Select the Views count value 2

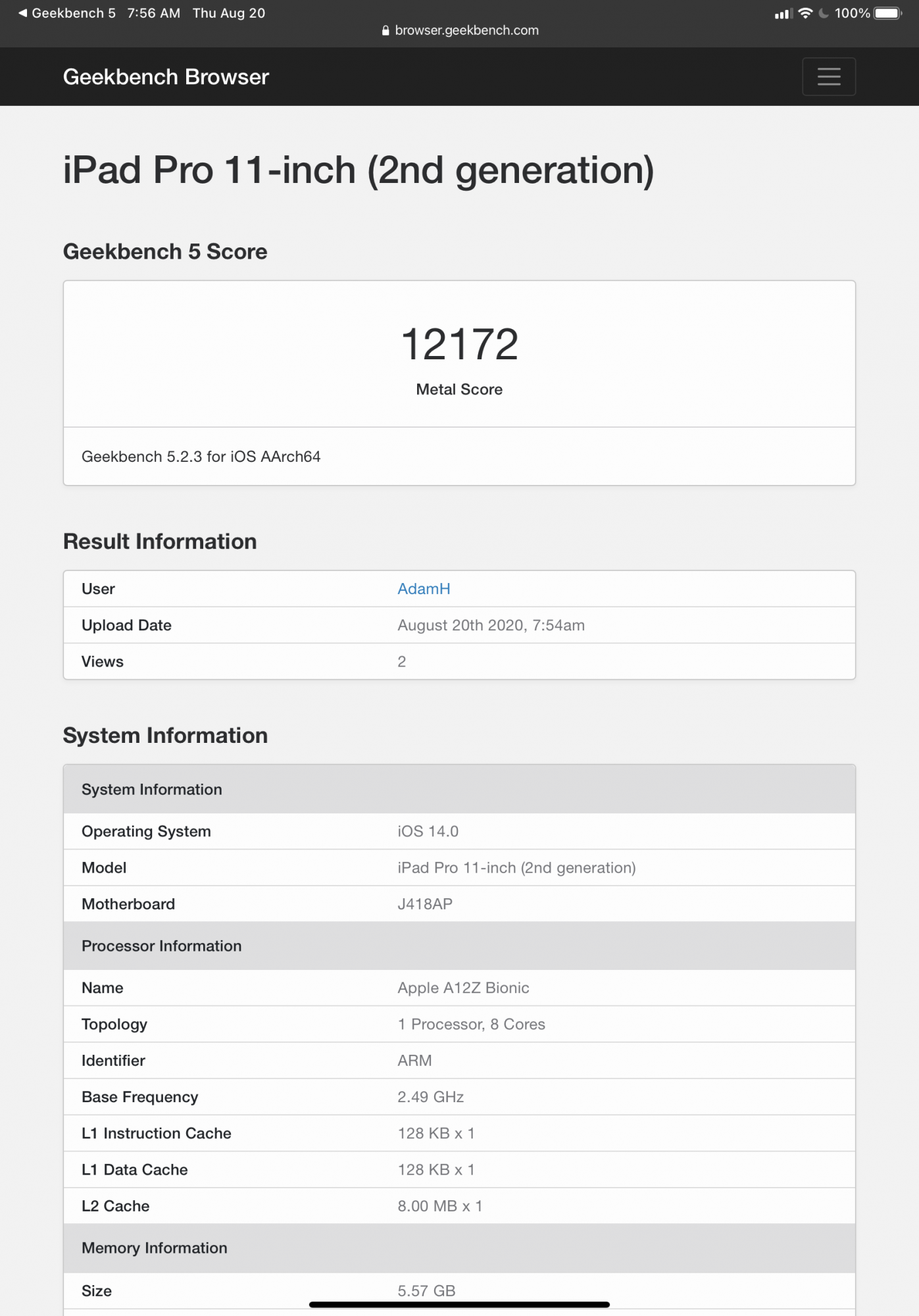click(x=401, y=661)
